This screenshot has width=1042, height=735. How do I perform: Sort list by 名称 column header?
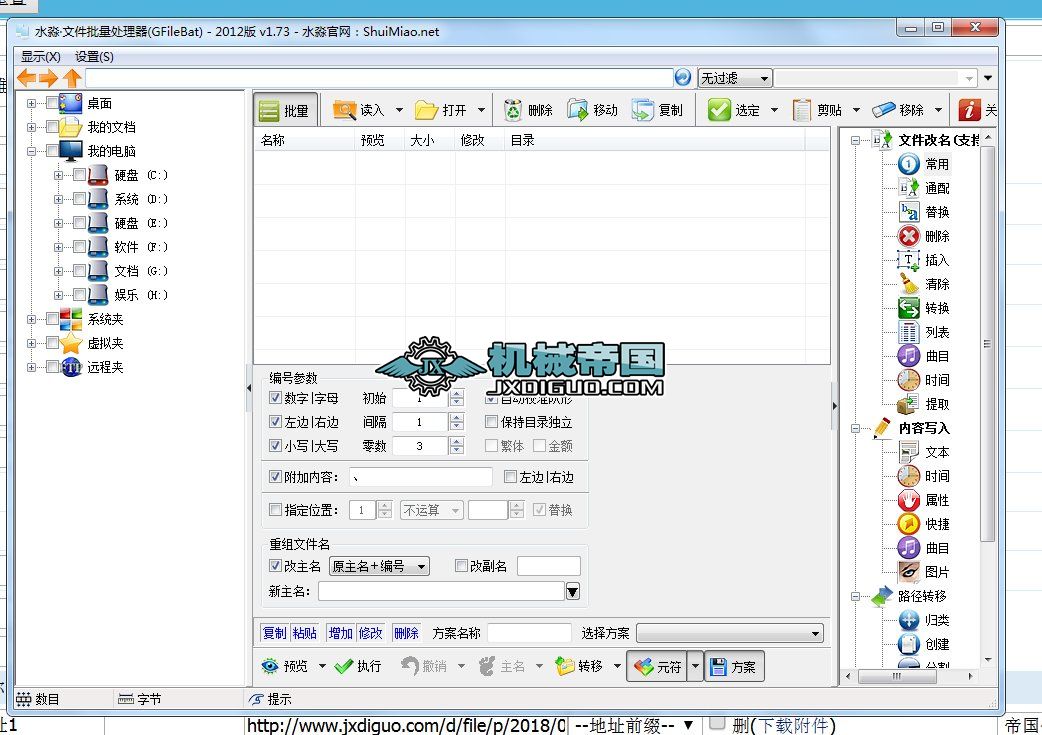(x=304, y=140)
